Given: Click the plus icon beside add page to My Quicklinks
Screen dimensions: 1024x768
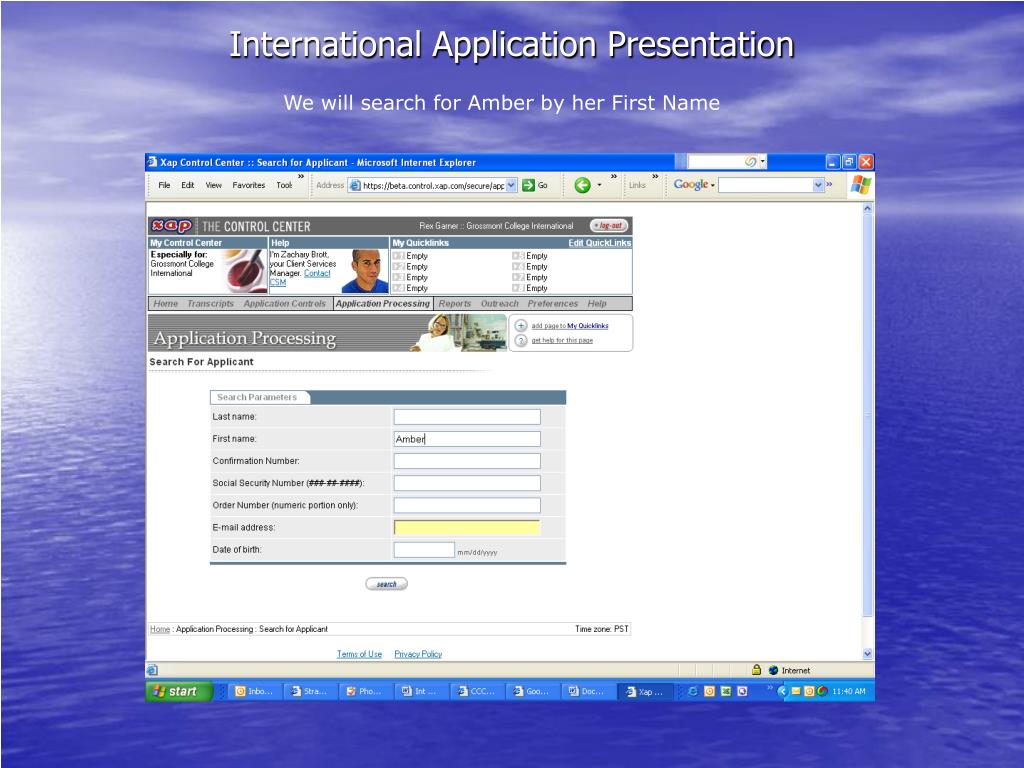Looking at the screenshot, I should click(520, 325).
